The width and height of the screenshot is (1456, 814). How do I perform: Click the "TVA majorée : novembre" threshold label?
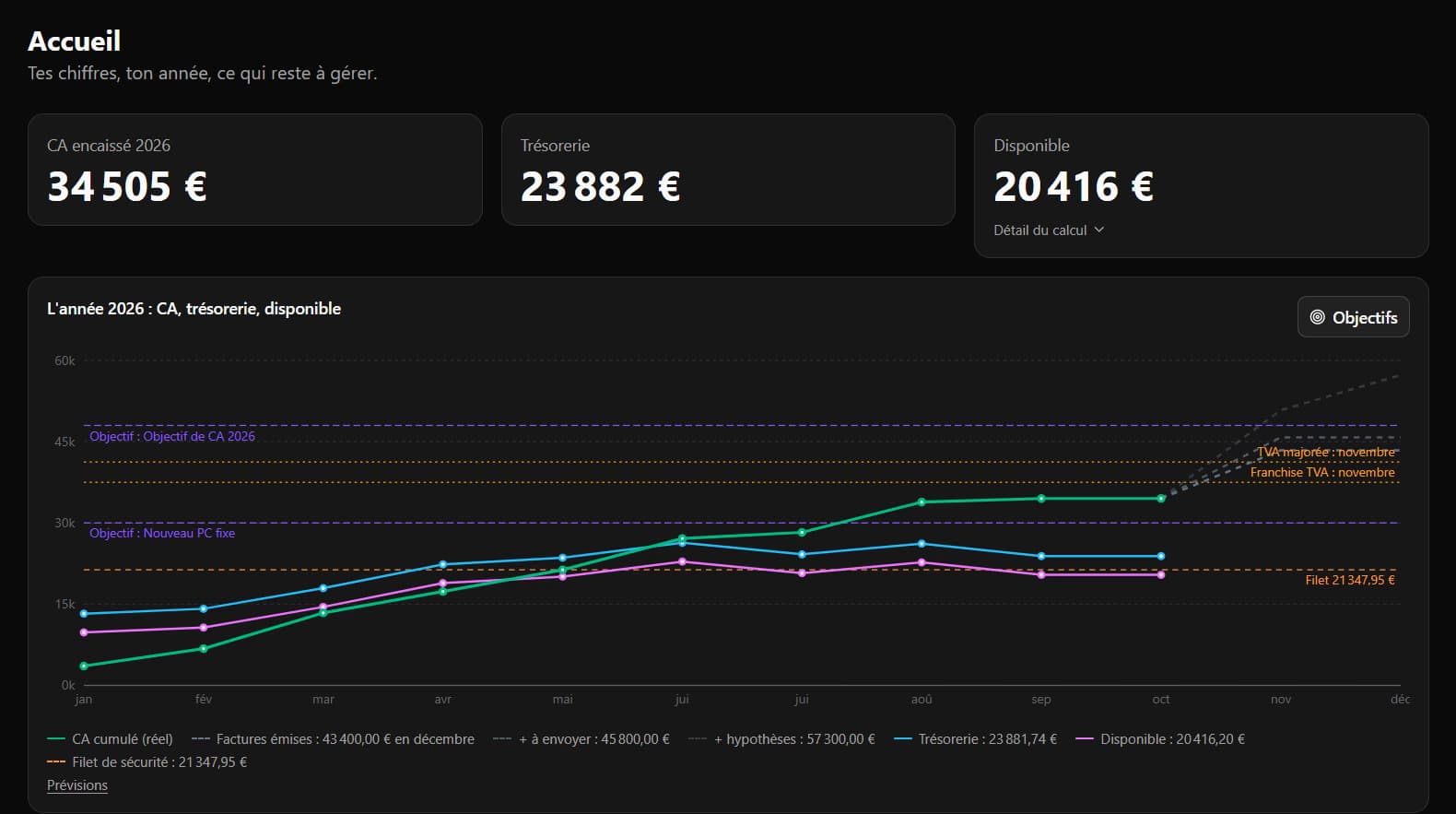1326,452
